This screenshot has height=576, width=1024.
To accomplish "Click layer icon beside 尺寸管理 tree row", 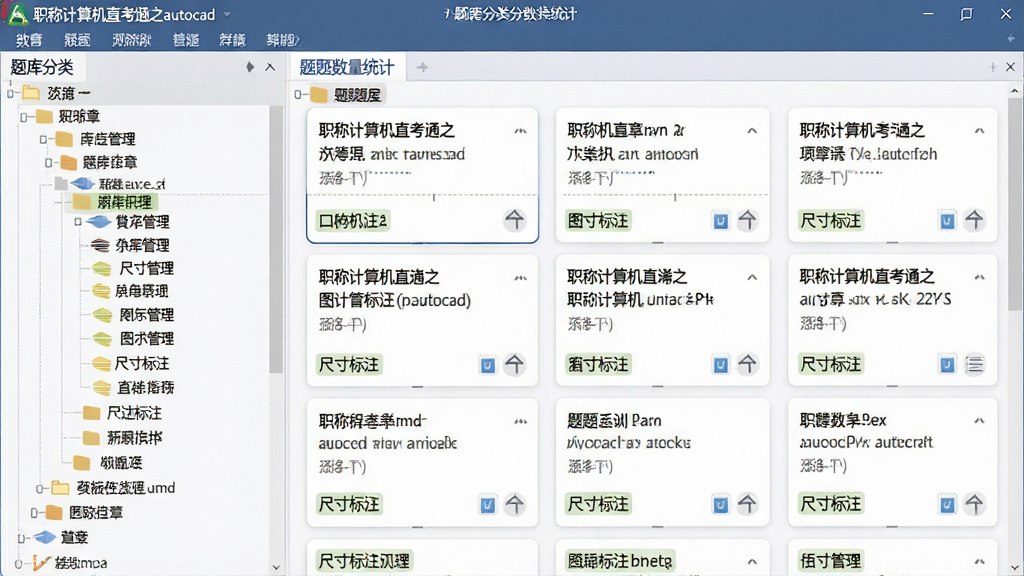I will point(101,268).
